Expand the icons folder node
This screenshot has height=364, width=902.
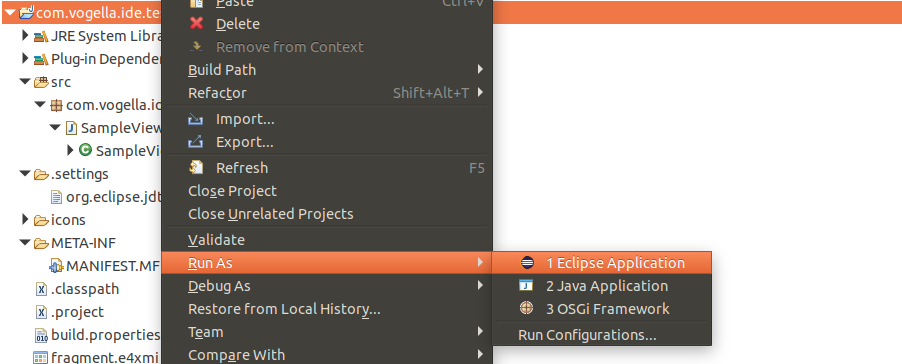click(25, 219)
